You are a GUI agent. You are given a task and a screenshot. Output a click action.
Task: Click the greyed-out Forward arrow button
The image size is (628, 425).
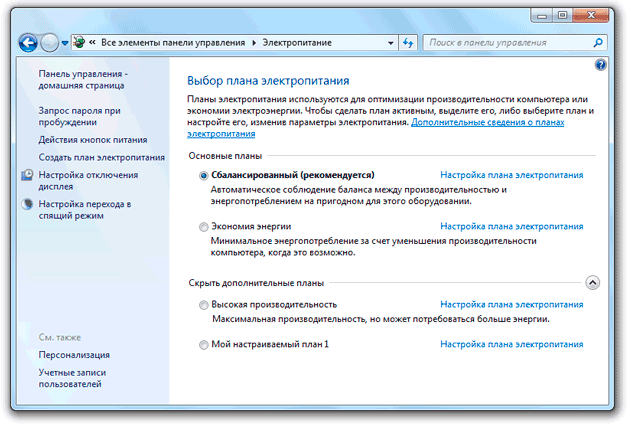click(x=50, y=42)
